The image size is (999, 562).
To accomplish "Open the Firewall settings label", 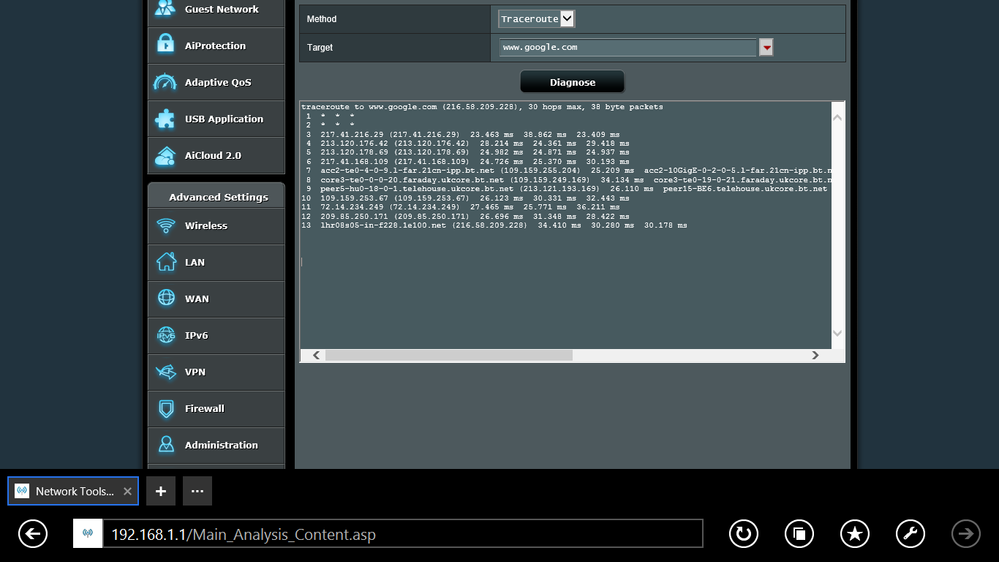I will click(205, 408).
